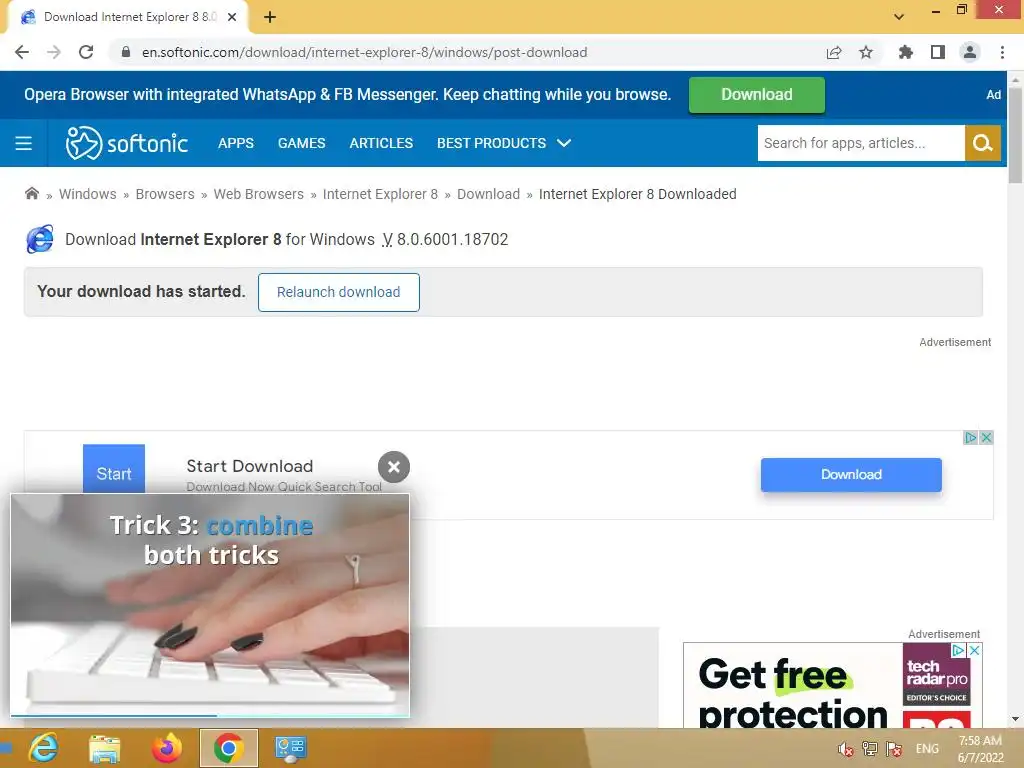Open the banner ad AdChoices icon
The image size is (1024, 768).
point(971,438)
